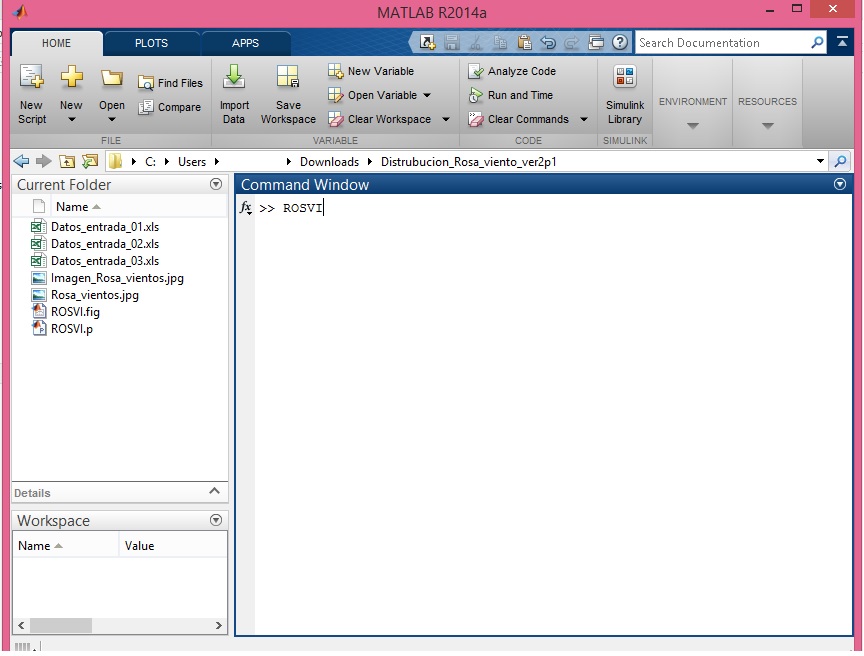Switch to the HOME tab
This screenshot has height=656, width=864.
[x=56, y=43]
